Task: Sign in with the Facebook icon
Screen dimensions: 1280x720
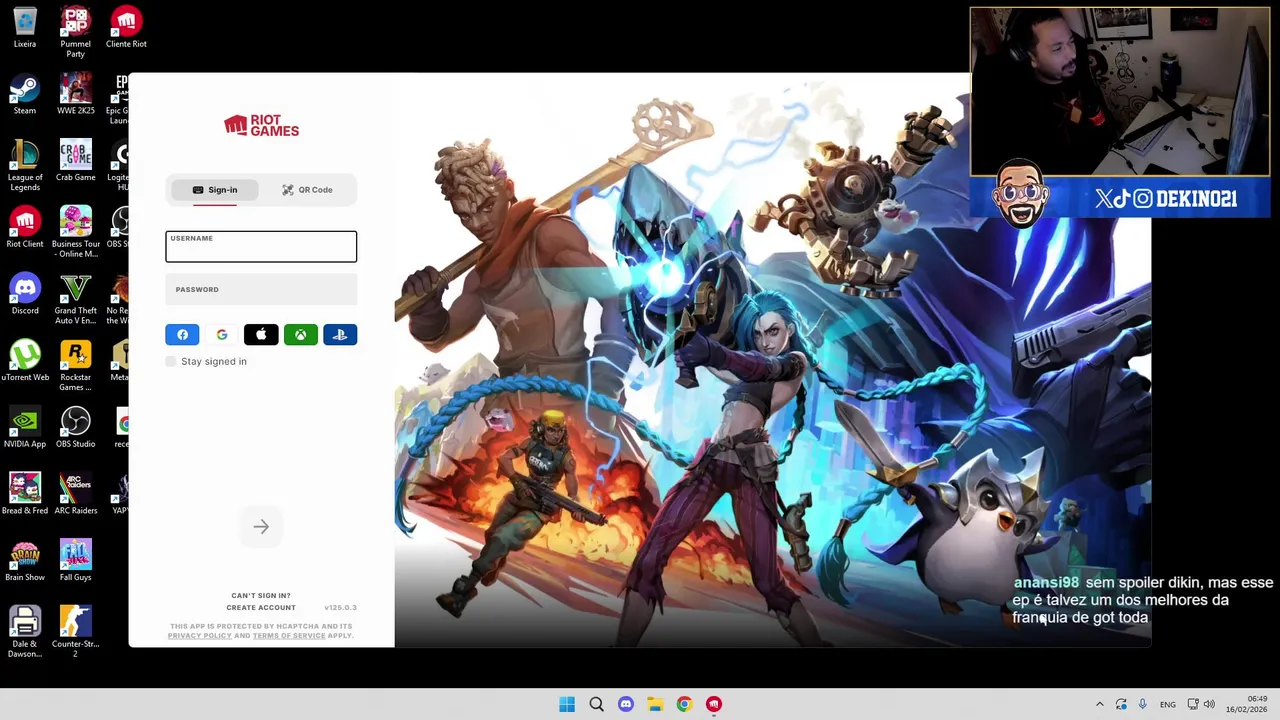Action: [182, 335]
